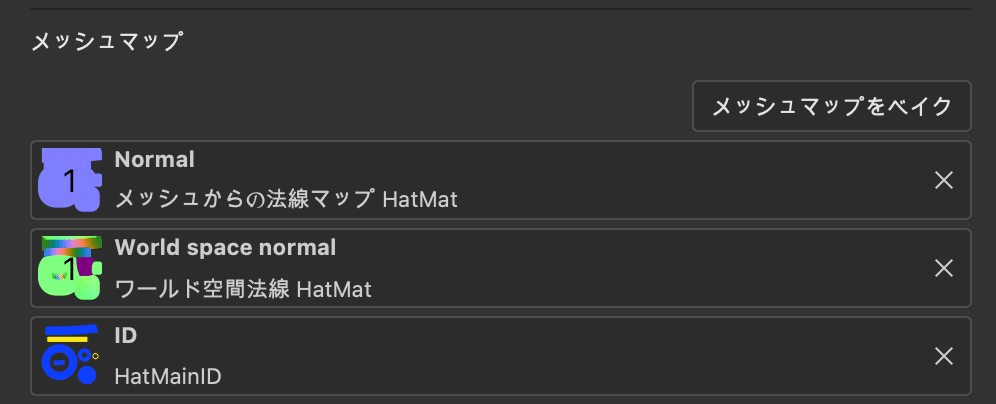Screen dimensions: 996x404
Task: Click the number badge on Normal thumbnail
Action: tap(69, 182)
